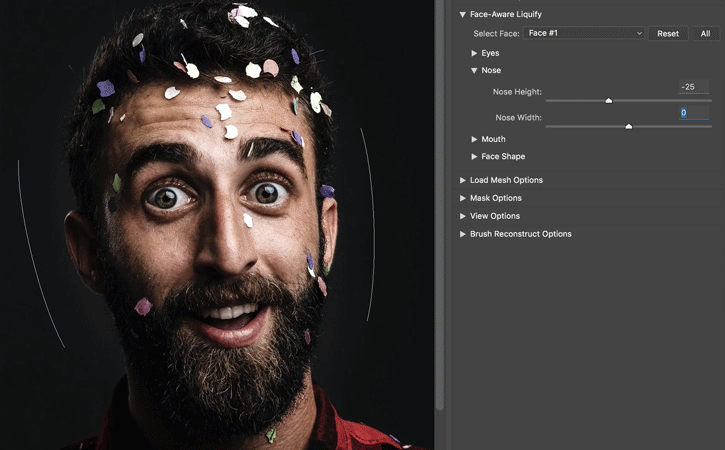Open the Select Face dropdown
The height and width of the screenshot is (450, 725).
pos(584,33)
